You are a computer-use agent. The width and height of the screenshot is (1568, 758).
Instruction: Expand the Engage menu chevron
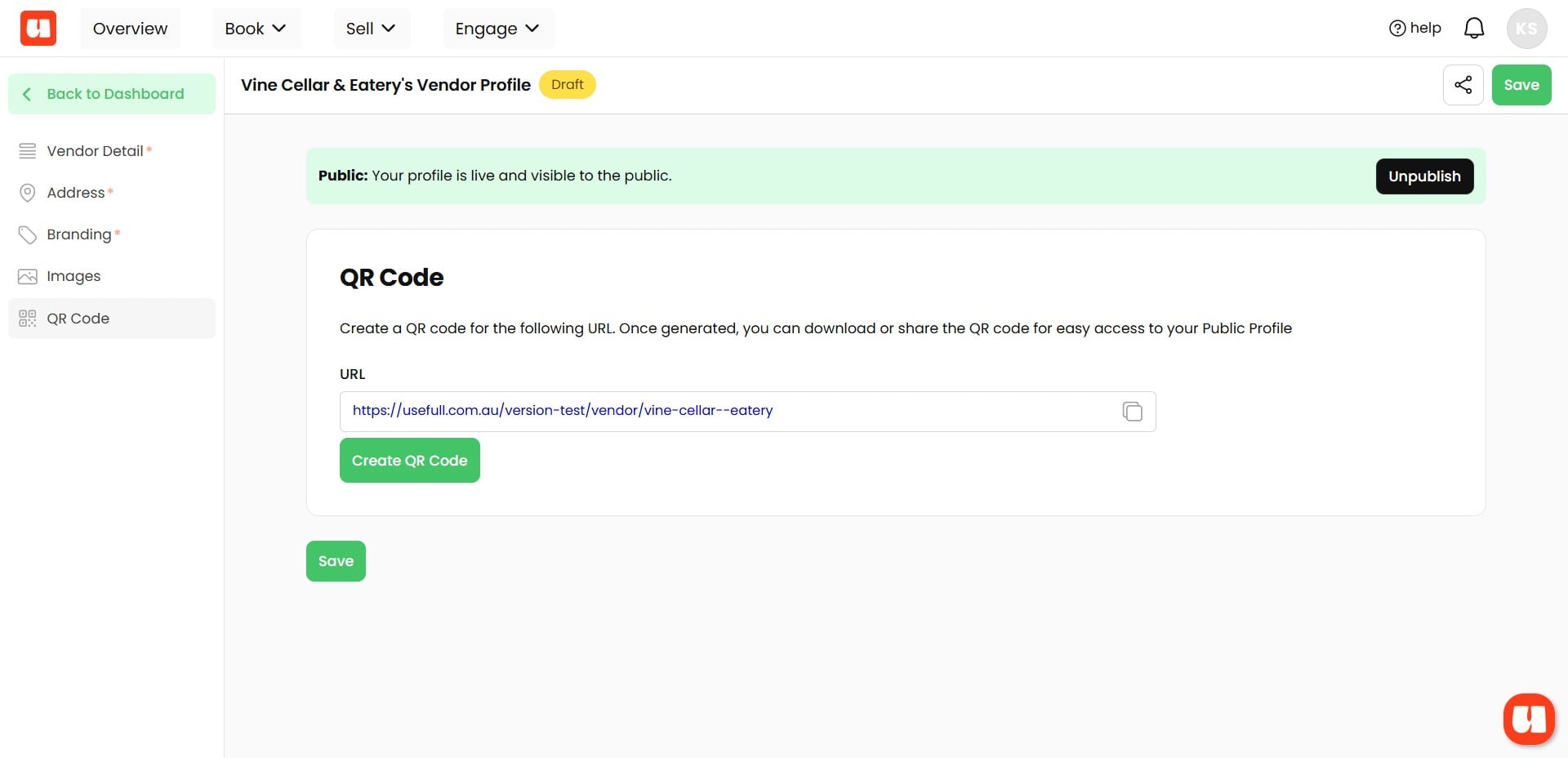pos(533,28)
